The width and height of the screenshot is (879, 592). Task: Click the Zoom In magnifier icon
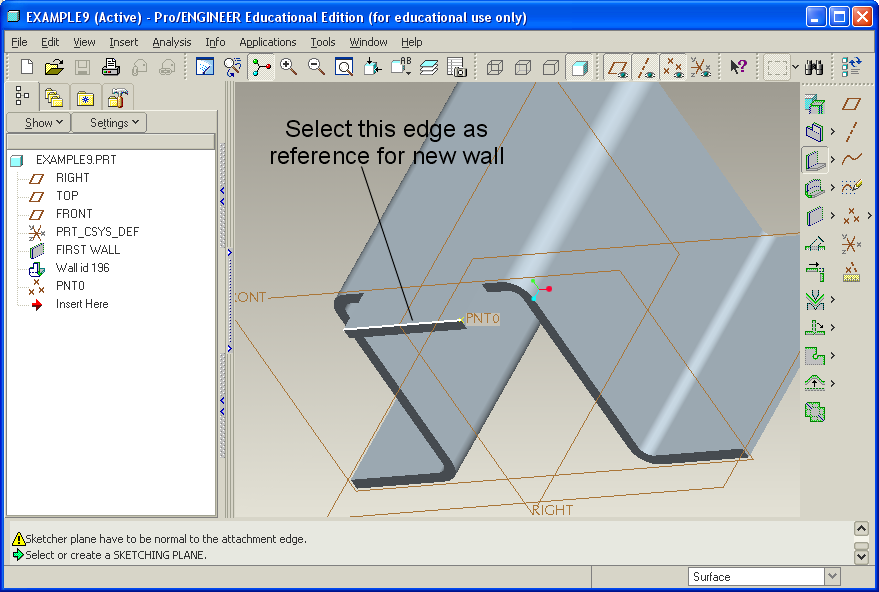289,67
